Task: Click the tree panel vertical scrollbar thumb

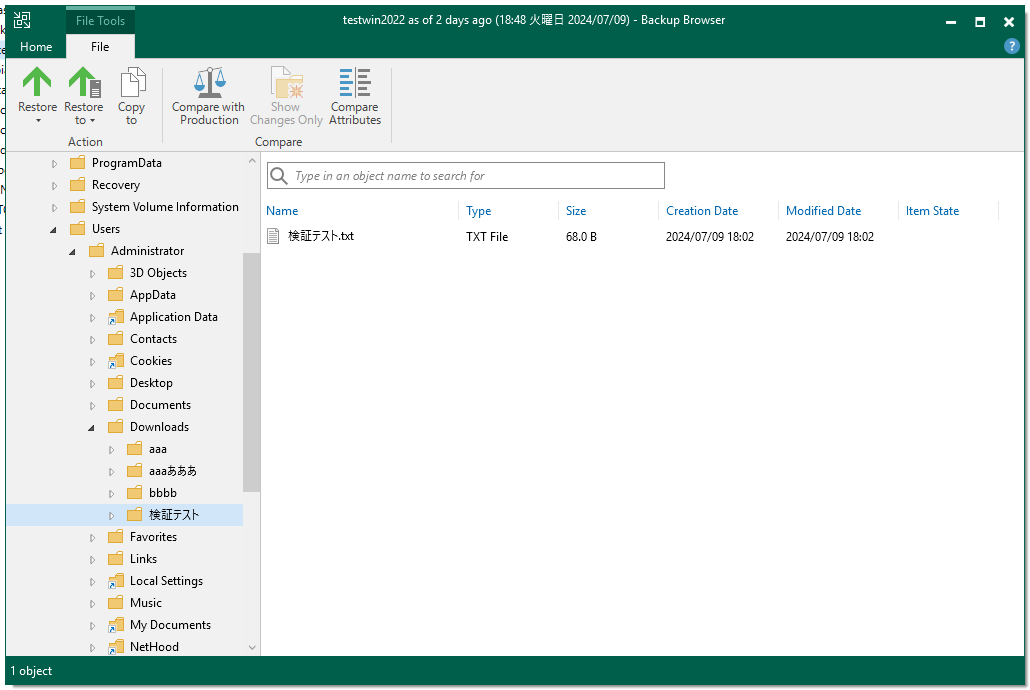Action: (252, 372)
